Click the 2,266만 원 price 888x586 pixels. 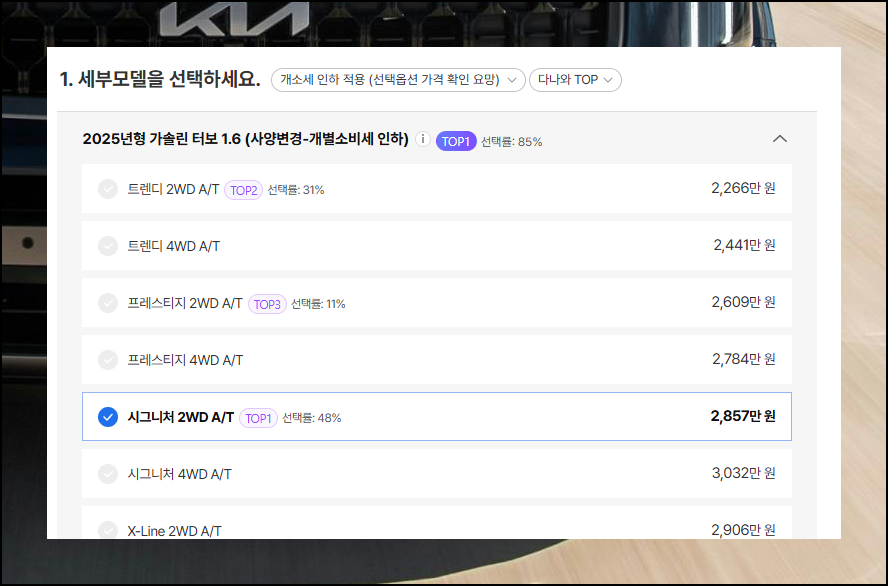[743, 188]
